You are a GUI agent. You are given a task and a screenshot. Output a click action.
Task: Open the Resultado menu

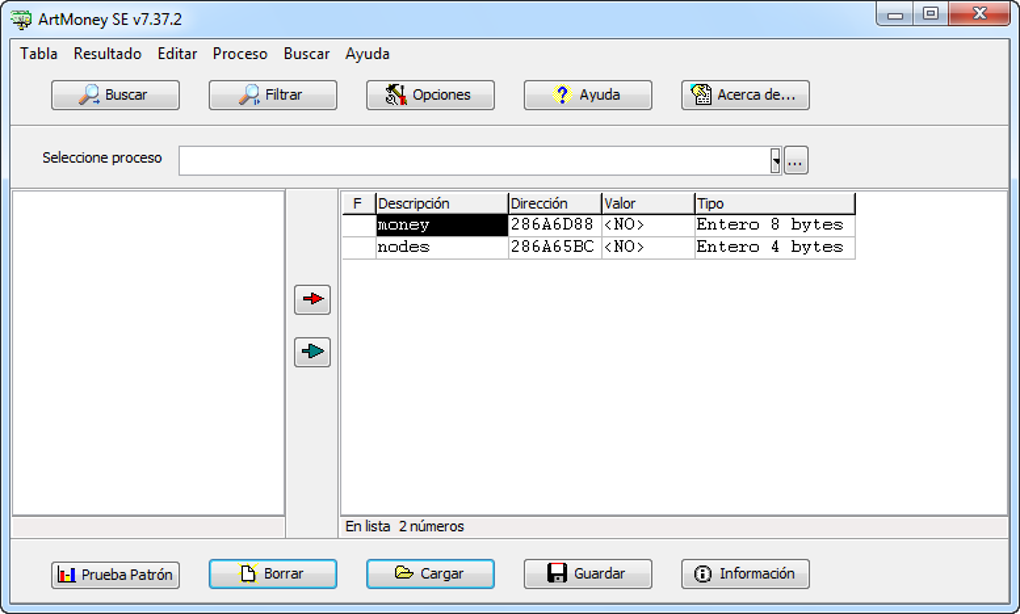pyautogui.click(x=107, y=54)
